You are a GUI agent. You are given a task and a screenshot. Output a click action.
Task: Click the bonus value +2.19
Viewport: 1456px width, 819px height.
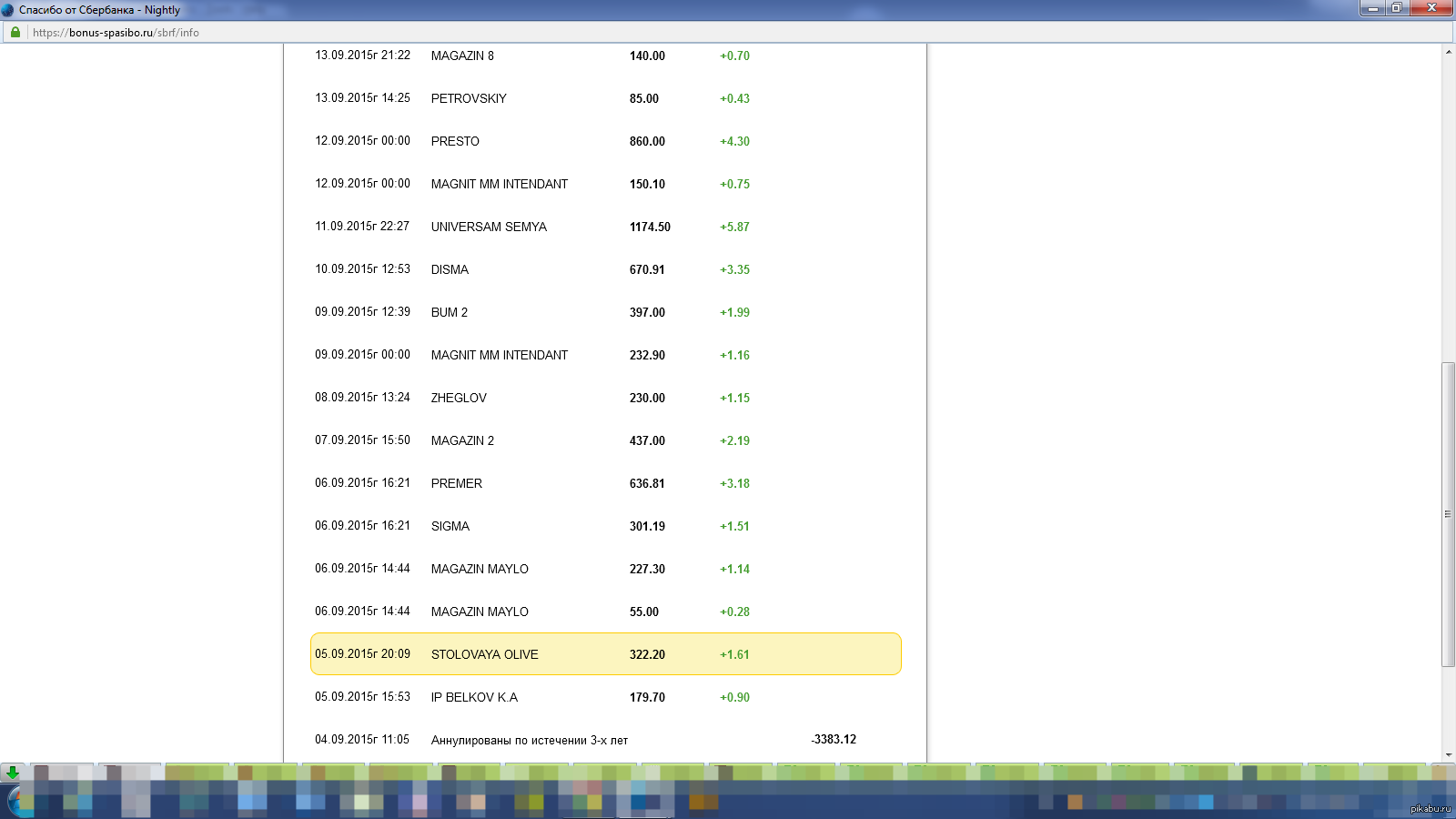pos(734,440)
